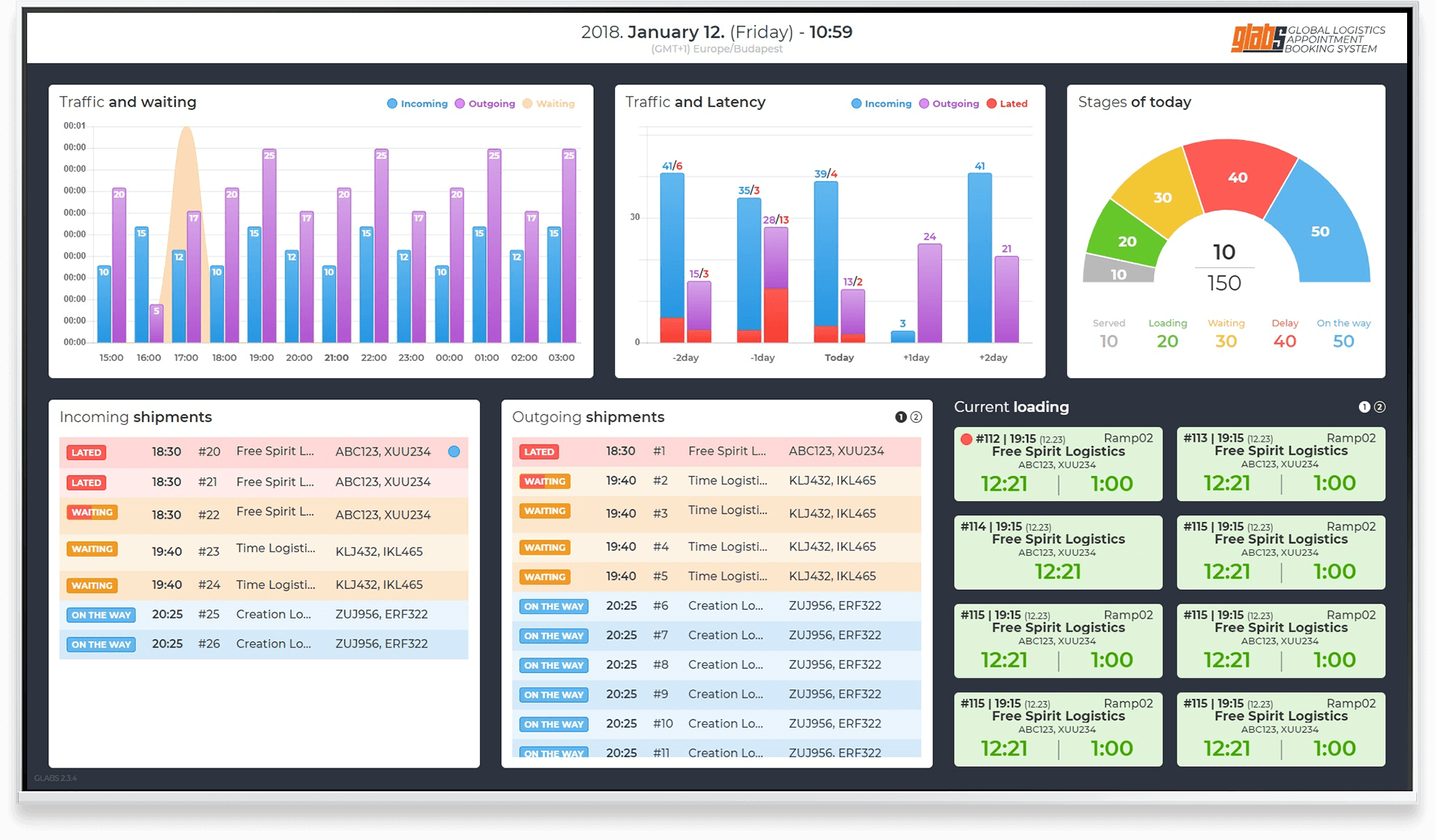Viewport: 1435px width, 840px height.
Task: Click the blue On the way 50 segment
Action: [1320, 231]
